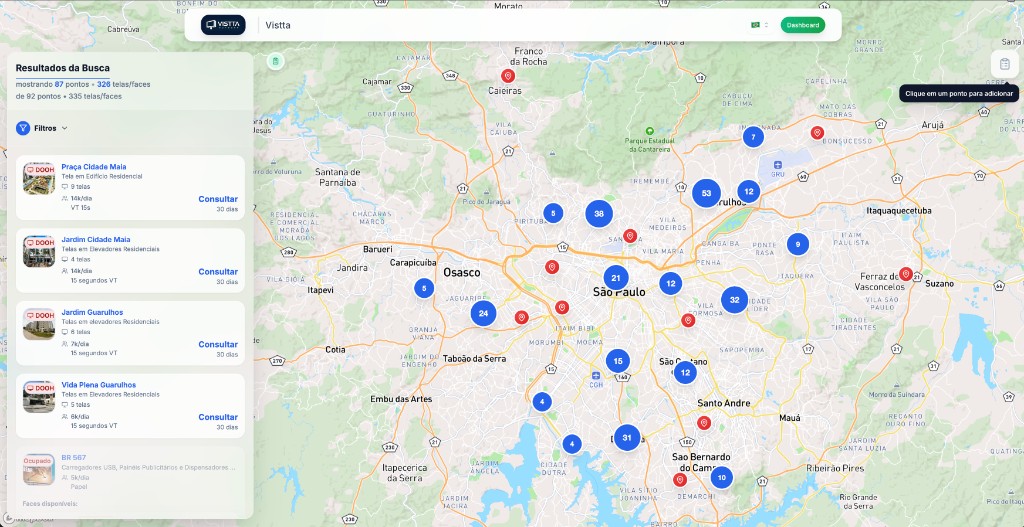This screenshot has width=1024, height=527.
Task: Open cluster 5 below Carapicuíba
Action: pyautogui.click(x=424, y=288)
